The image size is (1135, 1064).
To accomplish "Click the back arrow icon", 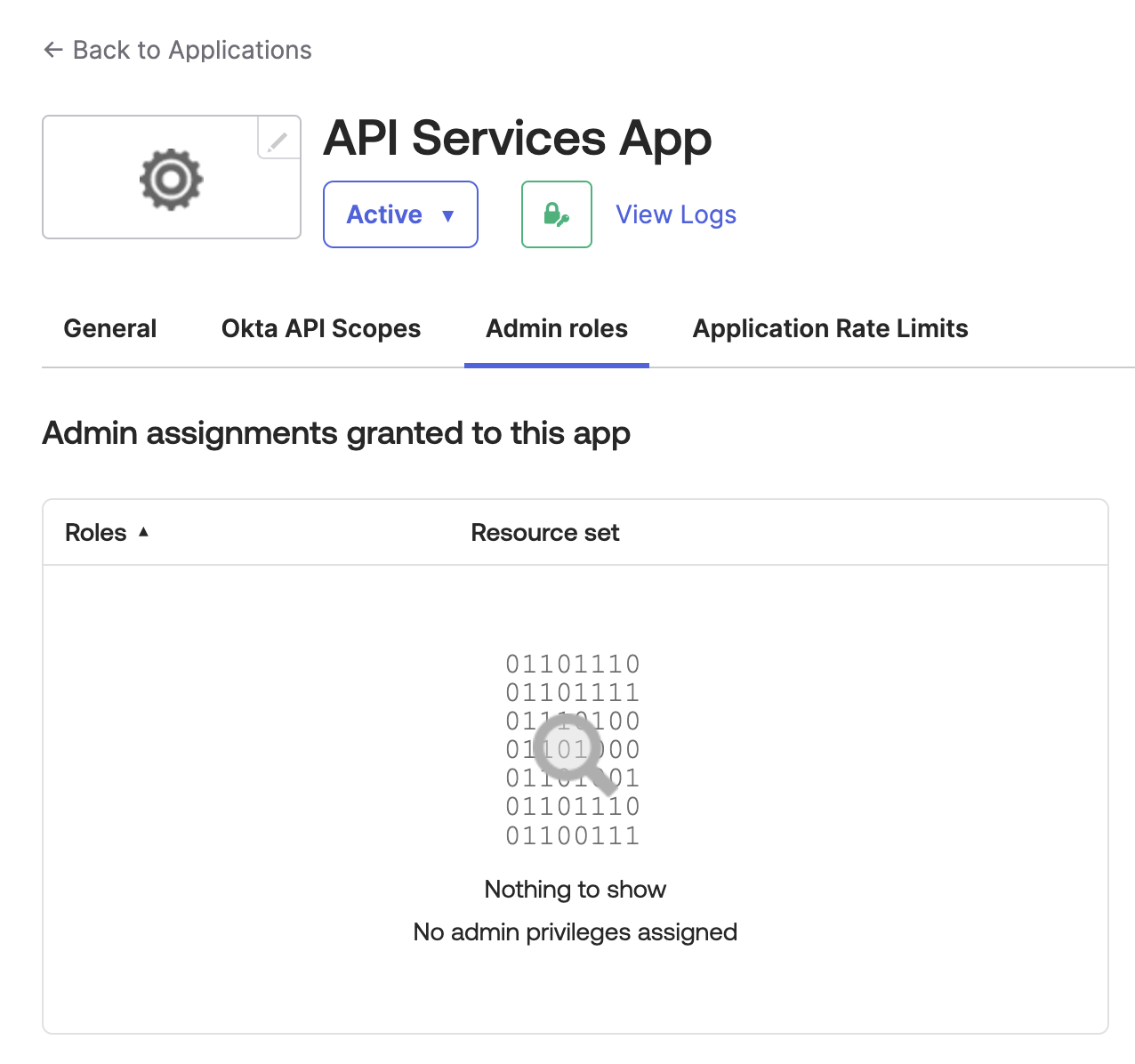I will 53,50.
